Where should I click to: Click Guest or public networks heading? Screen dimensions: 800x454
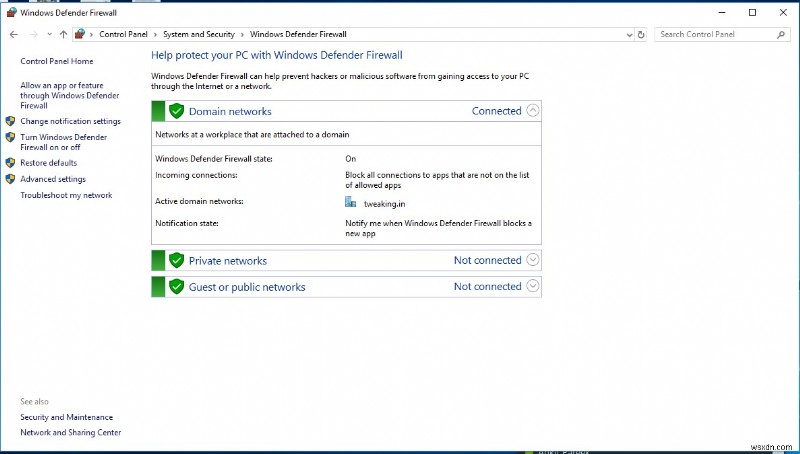point(247,287)
